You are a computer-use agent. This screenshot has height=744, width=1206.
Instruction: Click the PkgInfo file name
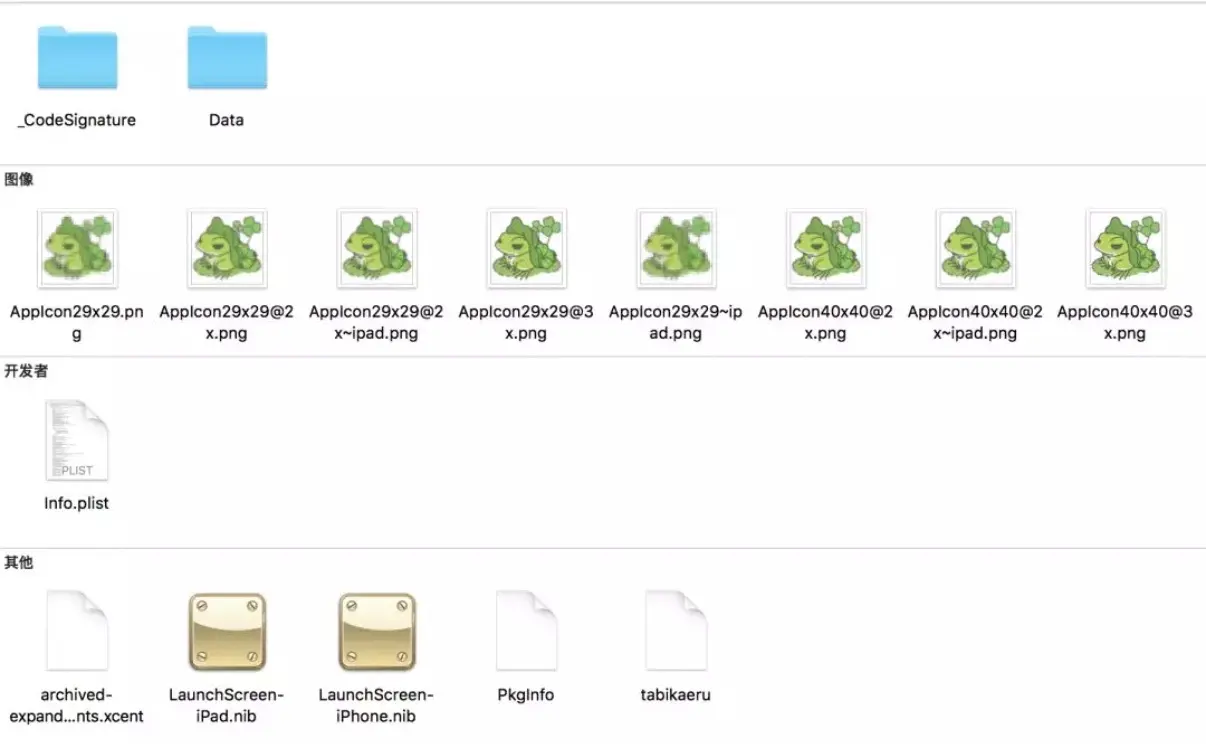(526, 694)
